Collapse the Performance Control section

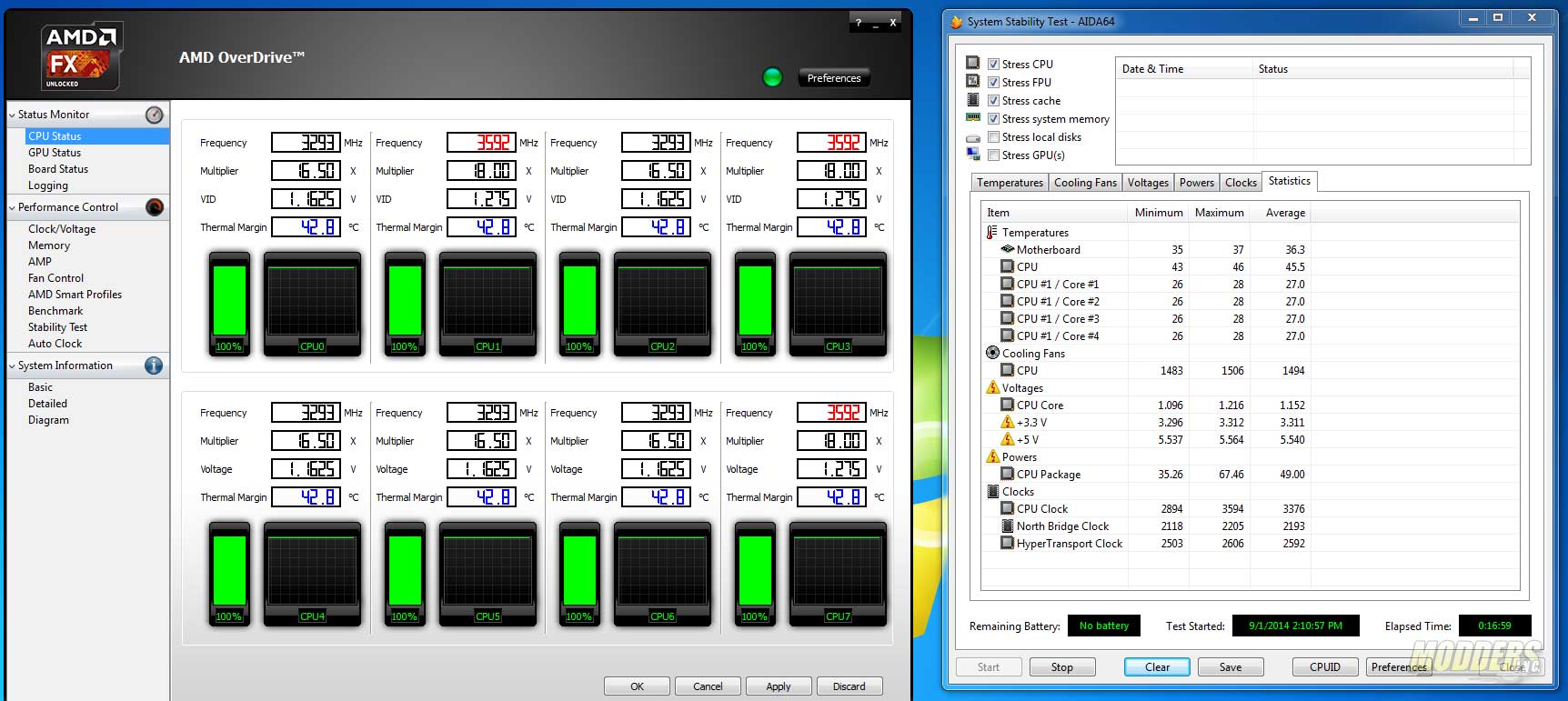pyautogui.click(x=12, y=207)
